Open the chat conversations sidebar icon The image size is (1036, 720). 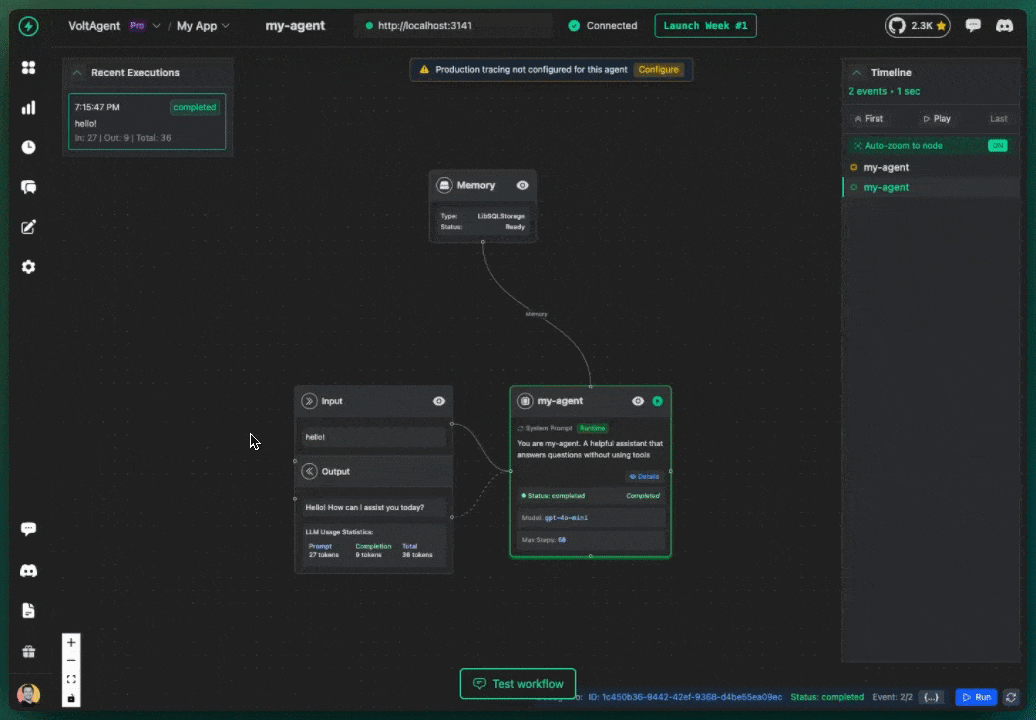(28, 187)
